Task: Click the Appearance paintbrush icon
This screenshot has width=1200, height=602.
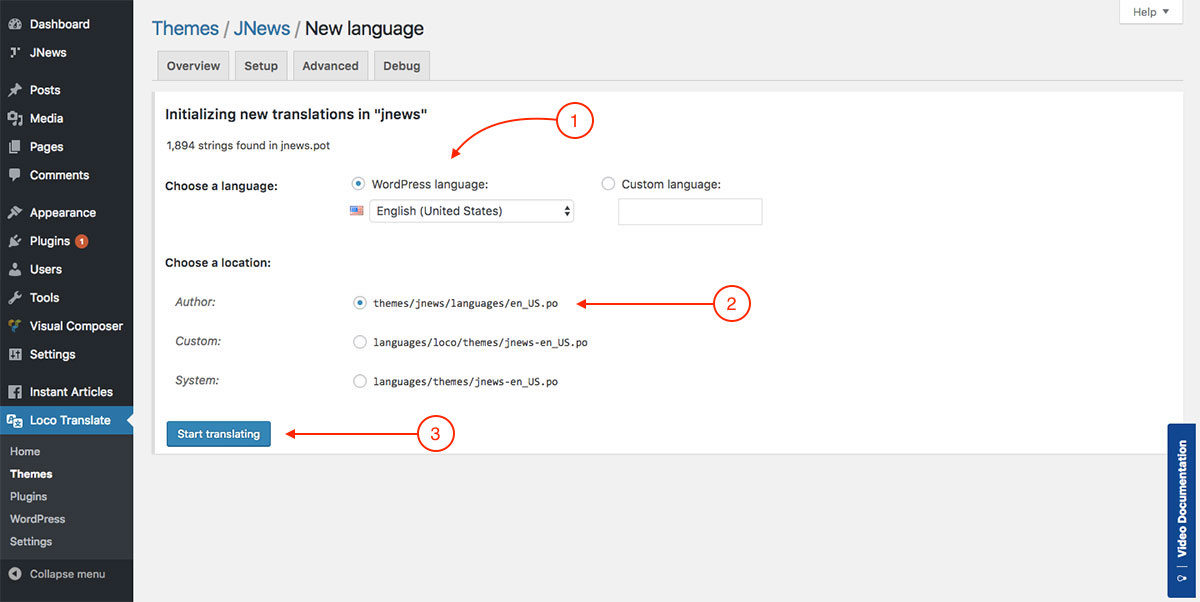Action: (15, 213)
